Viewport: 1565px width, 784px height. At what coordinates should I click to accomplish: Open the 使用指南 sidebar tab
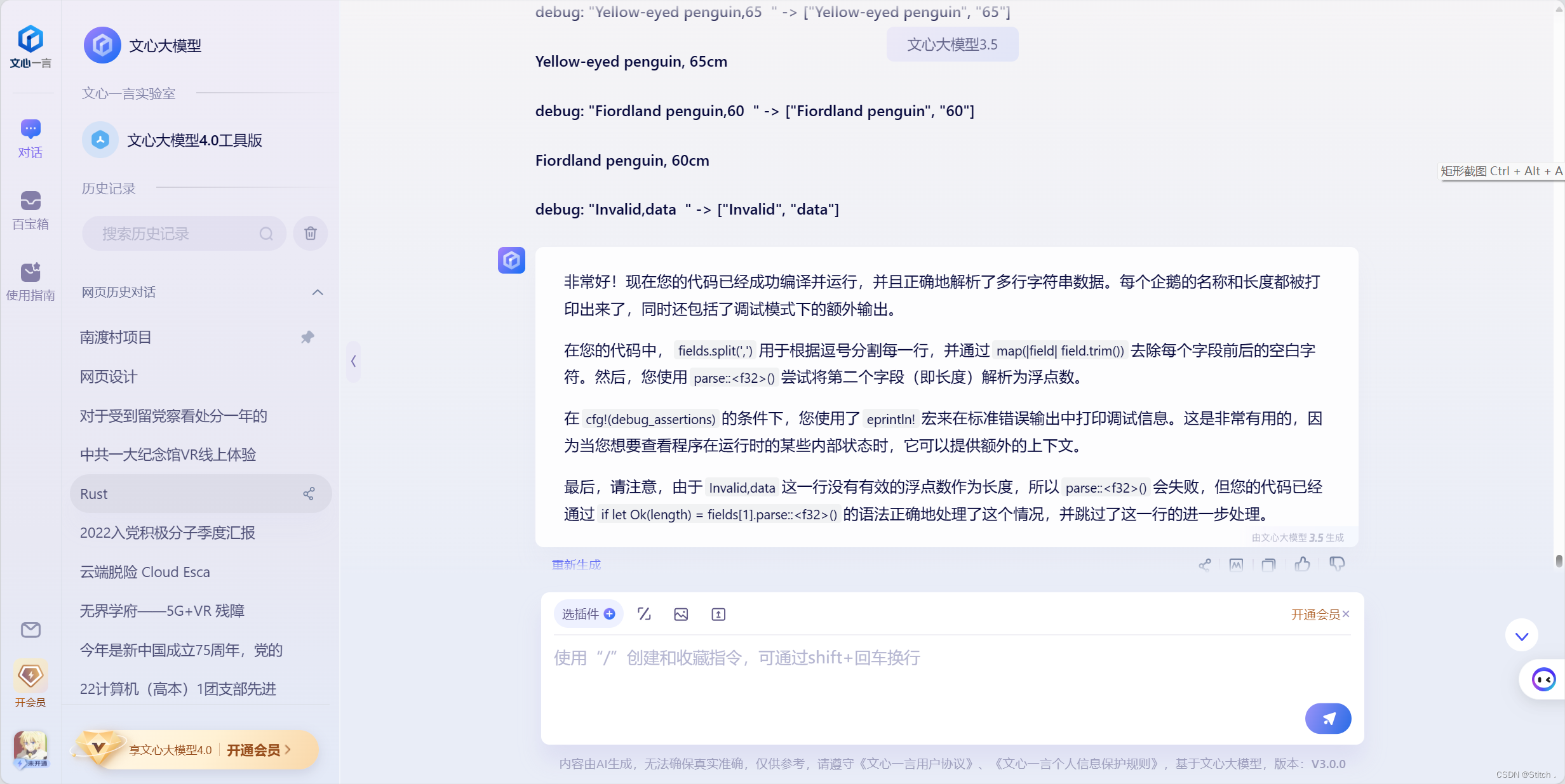[30, 281]
